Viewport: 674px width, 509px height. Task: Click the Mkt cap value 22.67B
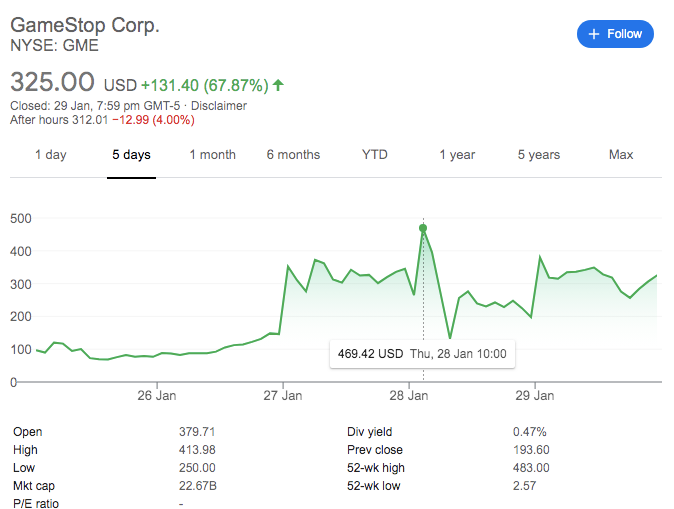[x=198, y=486]
